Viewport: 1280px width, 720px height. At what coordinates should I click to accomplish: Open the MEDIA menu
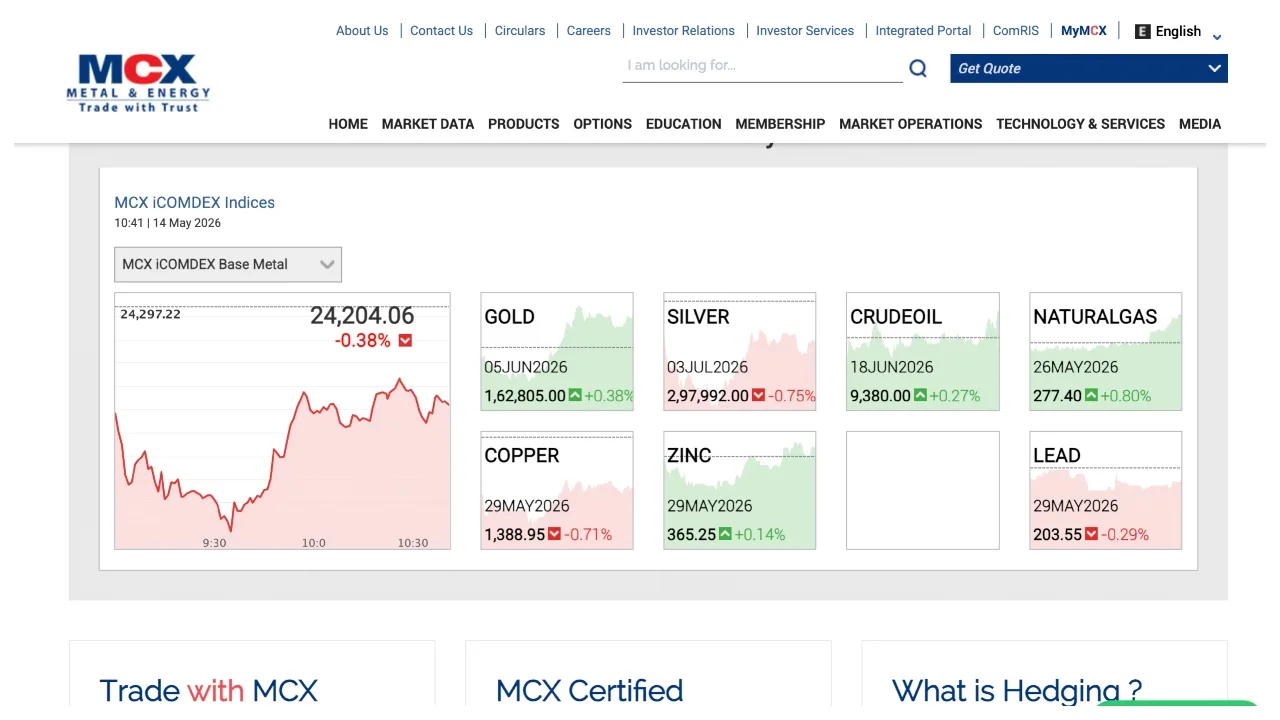tap(1200, 124)
